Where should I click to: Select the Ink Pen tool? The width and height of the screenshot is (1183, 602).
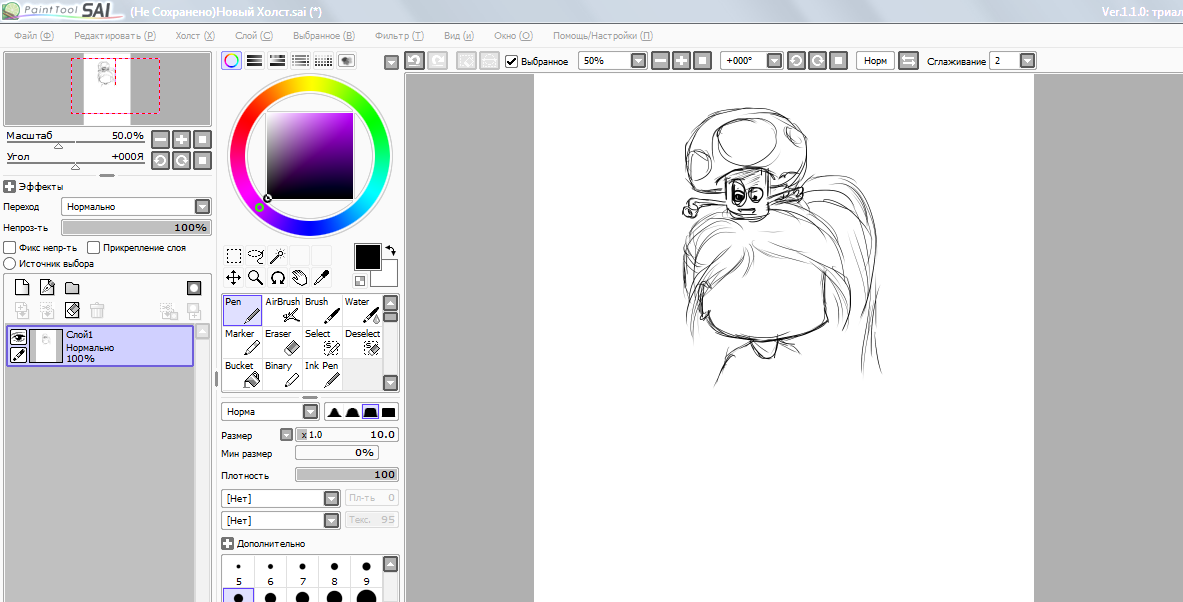[x=322, y=374]
